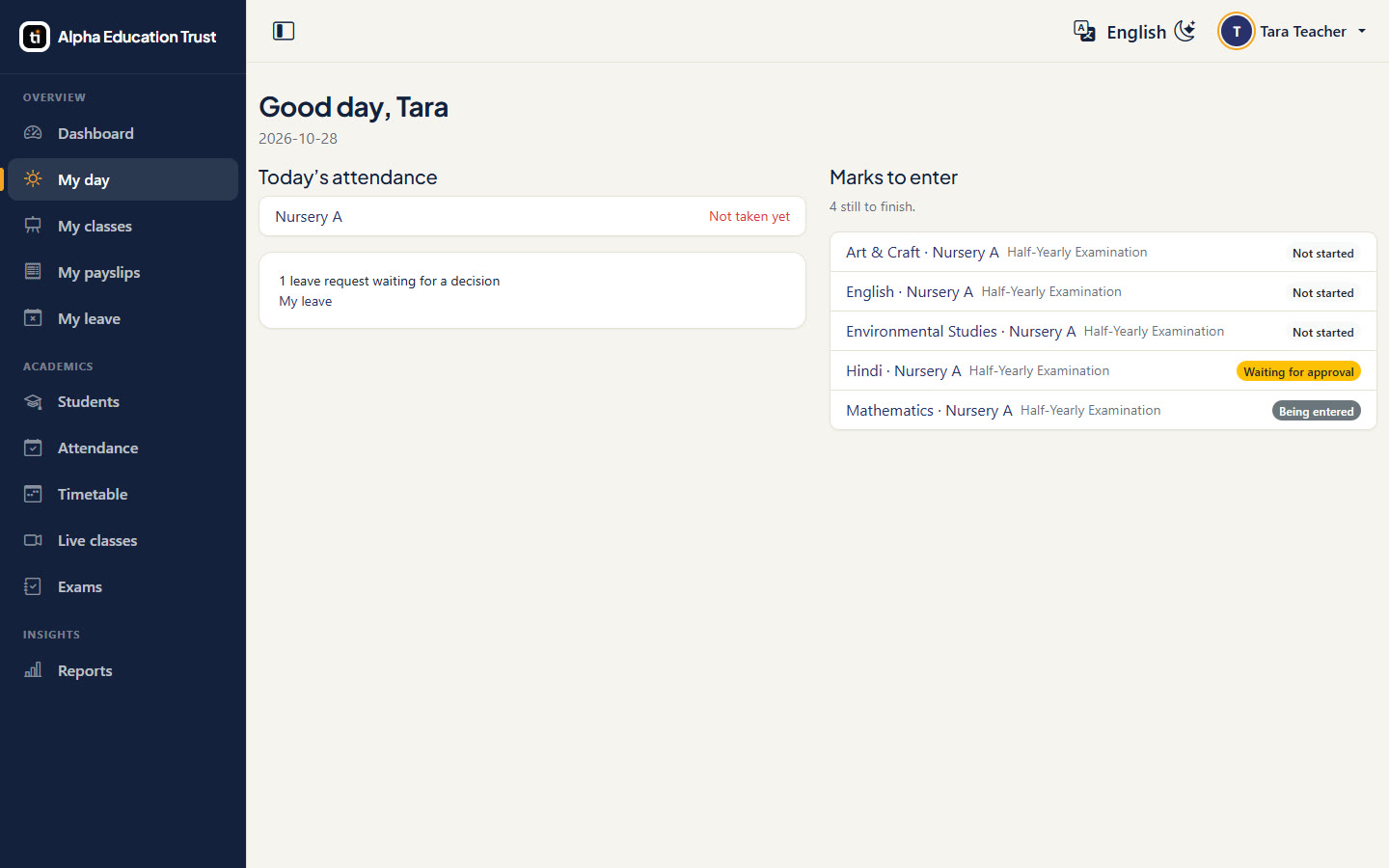Click Not started badge on Art & Craft row
1389x868 pixels.
[1323, 253]
